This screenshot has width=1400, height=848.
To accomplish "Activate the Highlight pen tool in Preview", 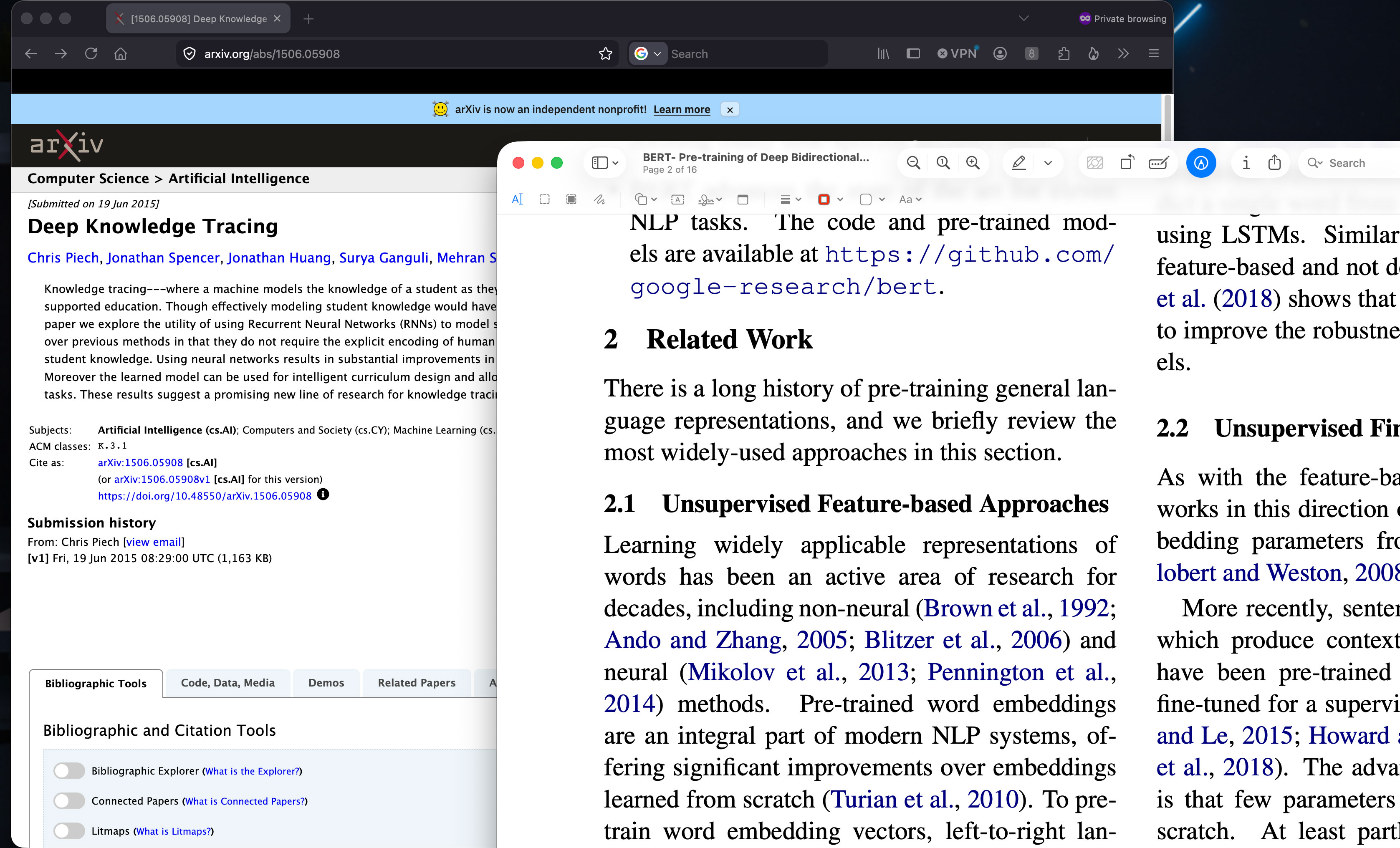I will pyautogui.click(x=1019, y=163).
